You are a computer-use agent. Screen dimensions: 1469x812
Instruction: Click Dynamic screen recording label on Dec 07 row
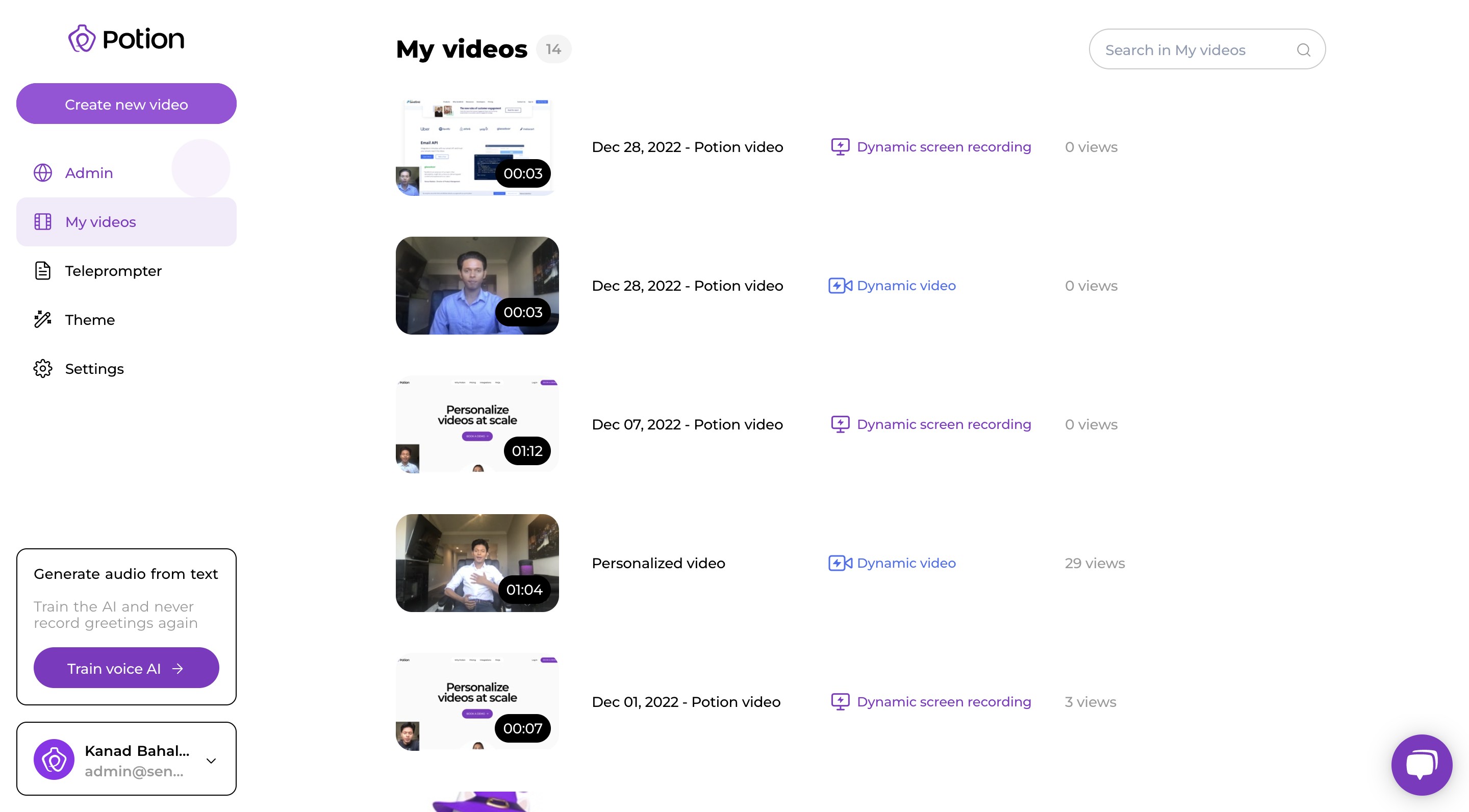click(x=944, y=424)
